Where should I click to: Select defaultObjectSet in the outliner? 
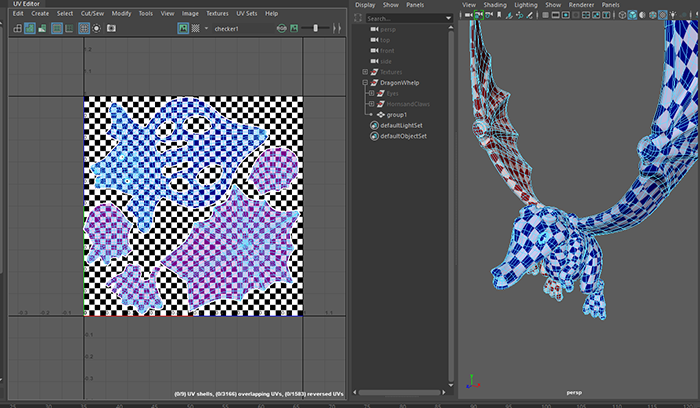point(403,135)
